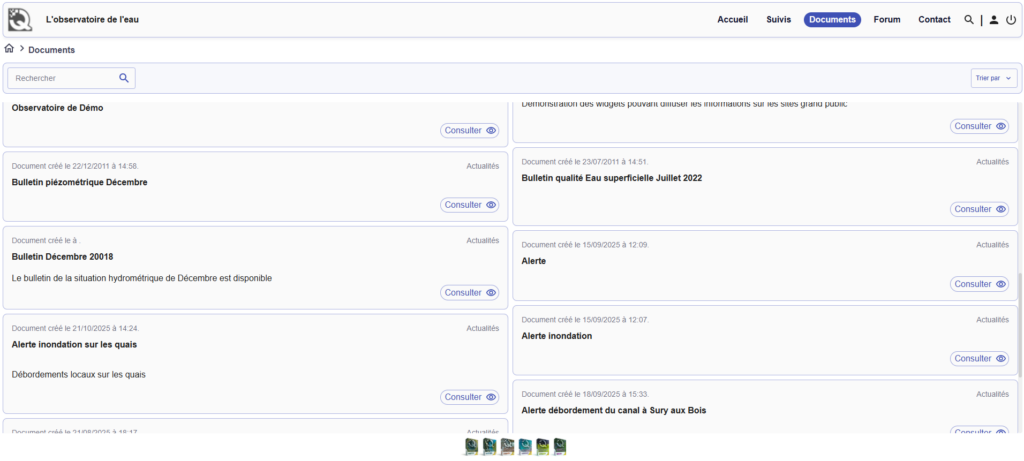Click the Actualités tag on Bulletin piézométrique Décembre
This screenshot has width=1024, height=461.
pos(483,166)
